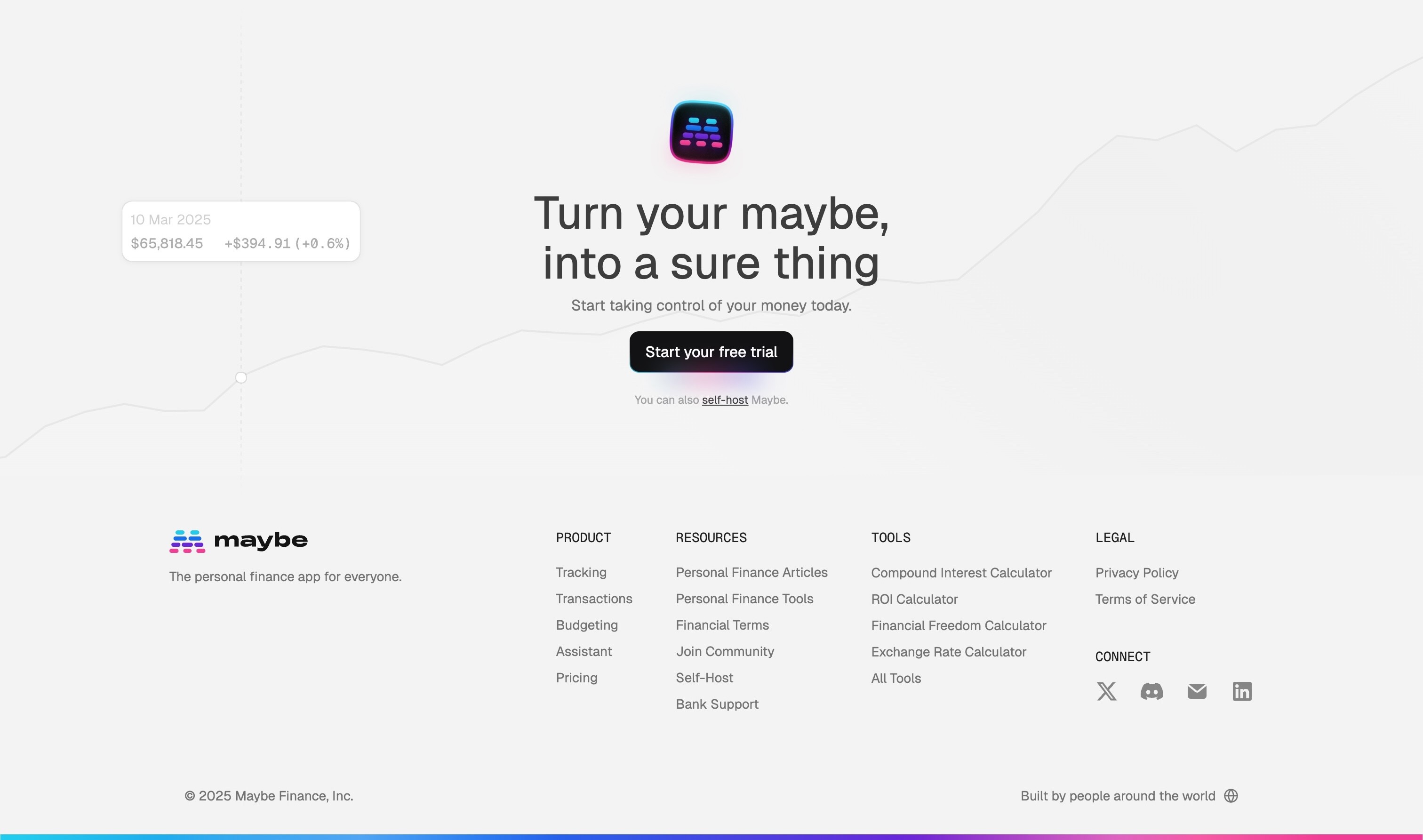Open Personal Finance Articles
The image size is (1423, 840).
[751, 572]
